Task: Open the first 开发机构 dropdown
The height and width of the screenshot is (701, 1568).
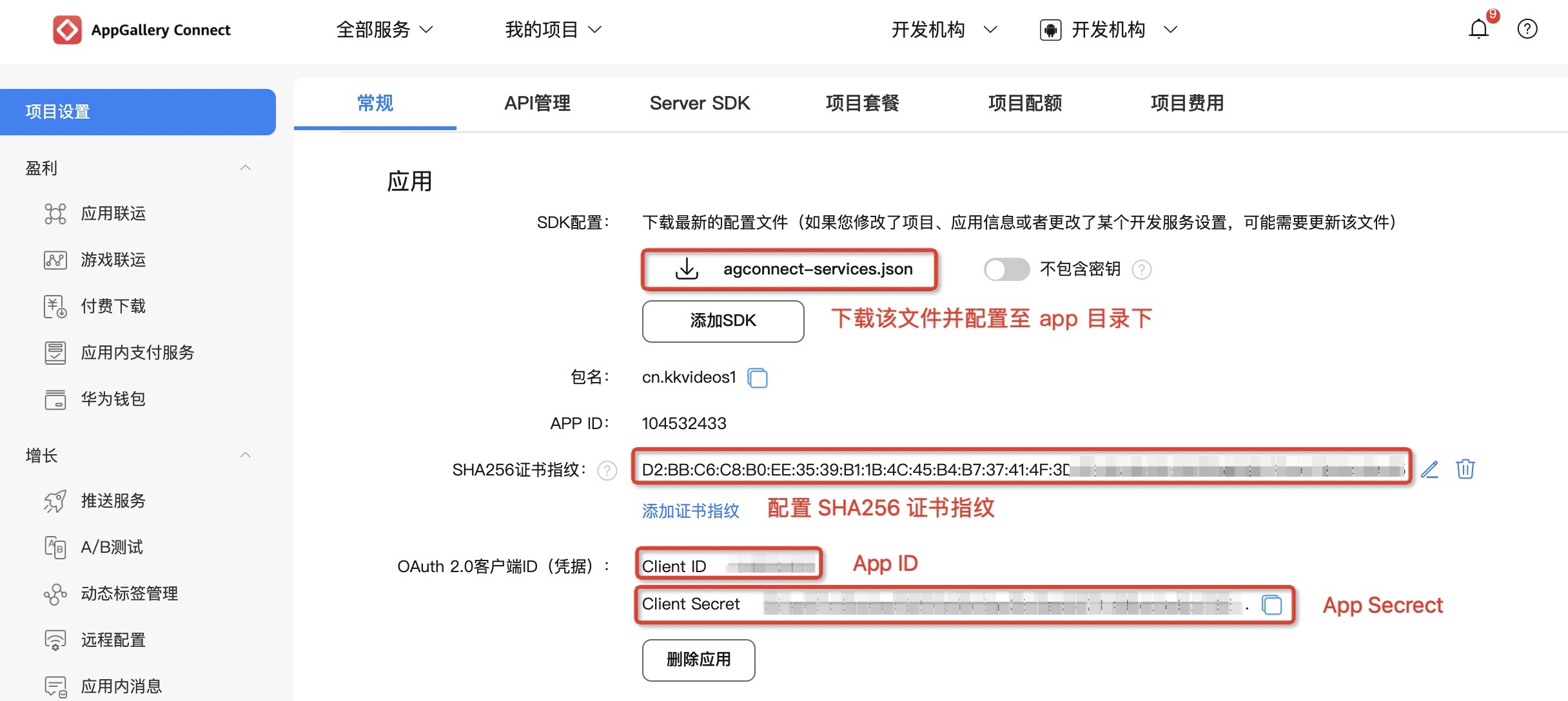Action: click(x=945, y=30)
